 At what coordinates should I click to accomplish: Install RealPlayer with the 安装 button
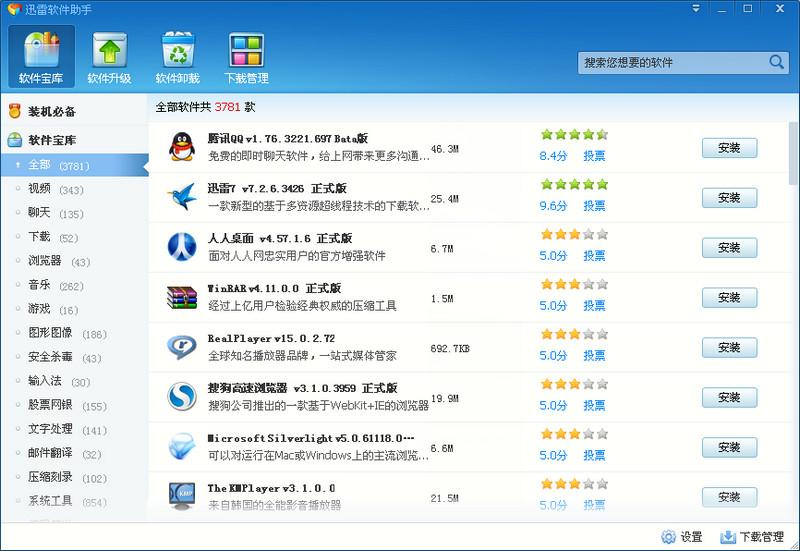(729, 347)
